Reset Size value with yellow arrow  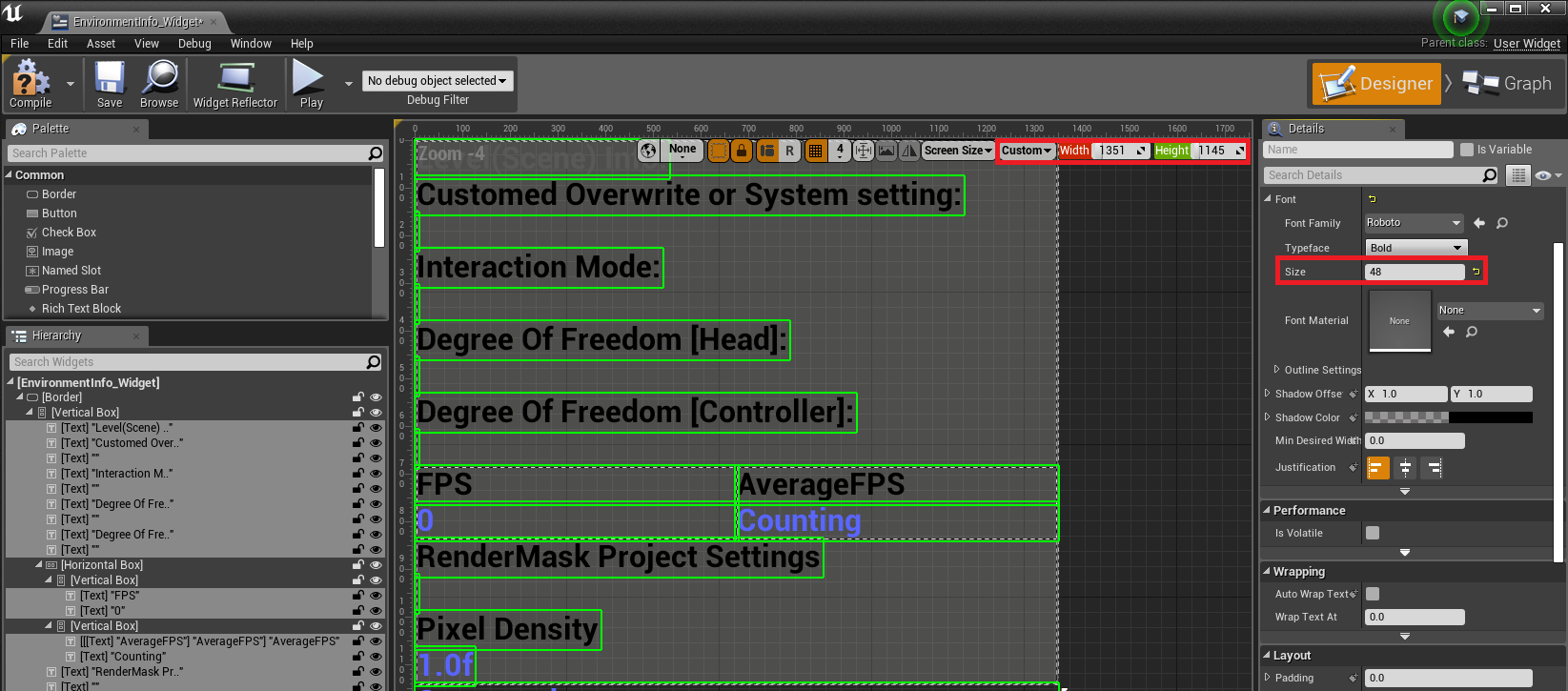pyautogui.click(x=1476, y=272)
